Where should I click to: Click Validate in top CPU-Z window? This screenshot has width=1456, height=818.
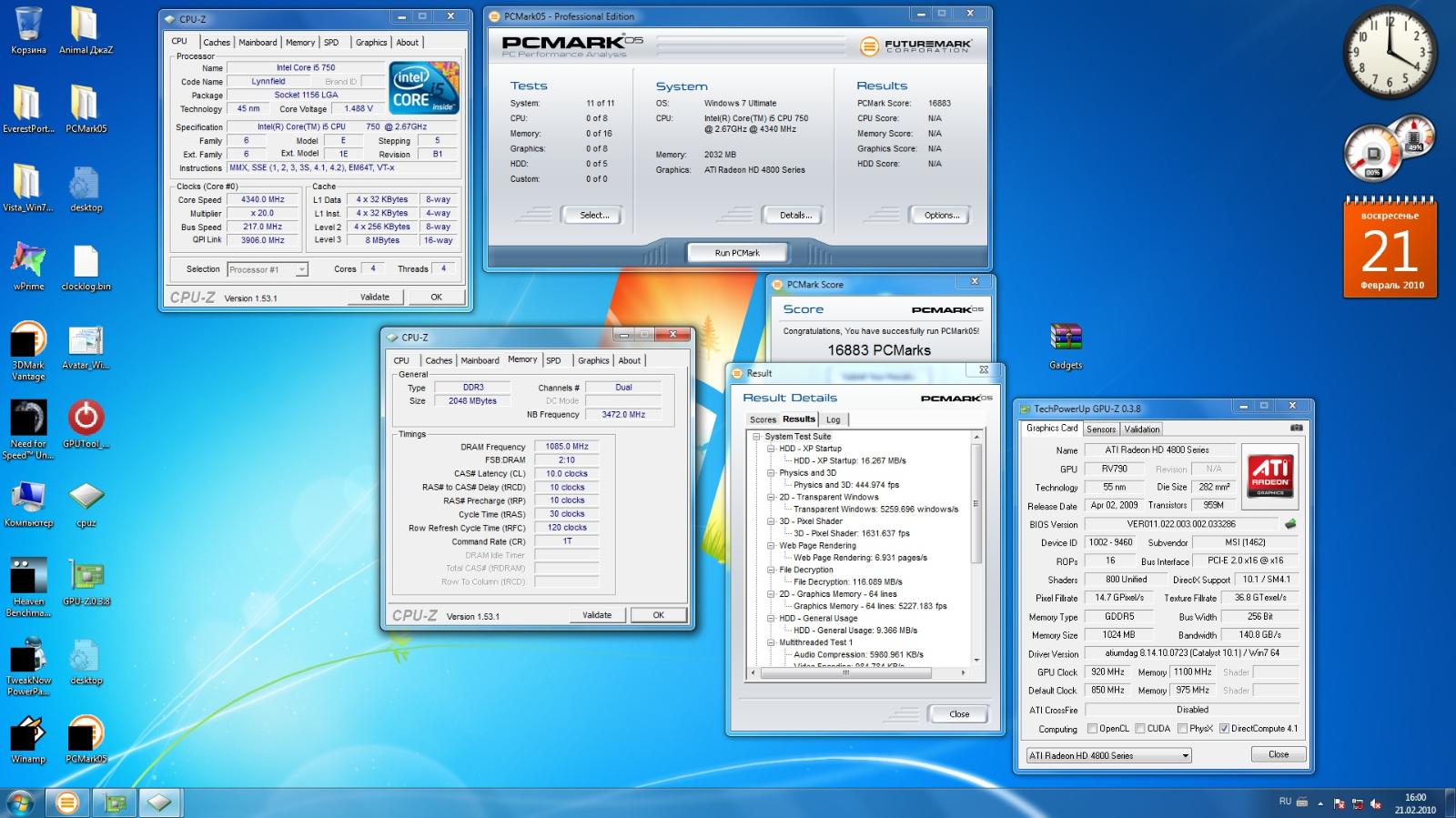(375, 297)
